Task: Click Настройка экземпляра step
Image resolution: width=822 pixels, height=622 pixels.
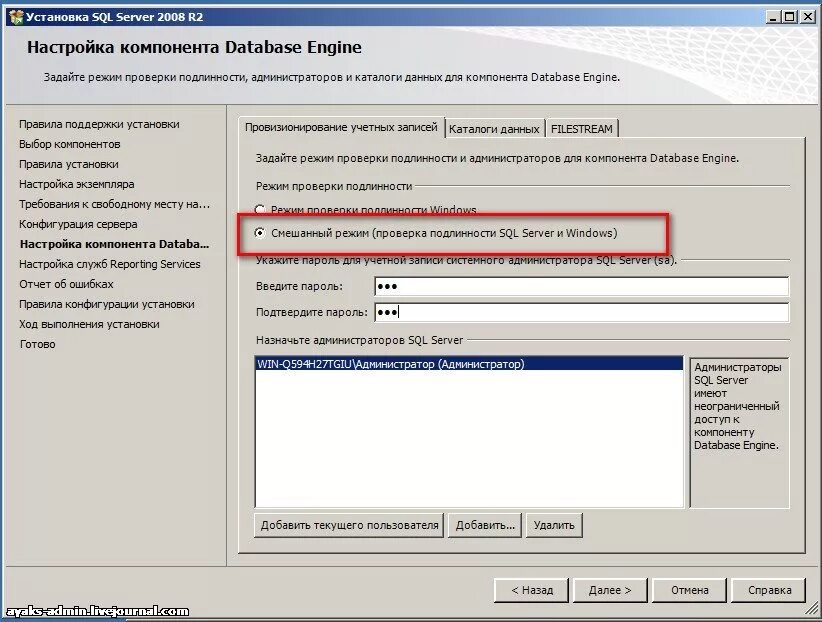Action: (x=77, y=184)
